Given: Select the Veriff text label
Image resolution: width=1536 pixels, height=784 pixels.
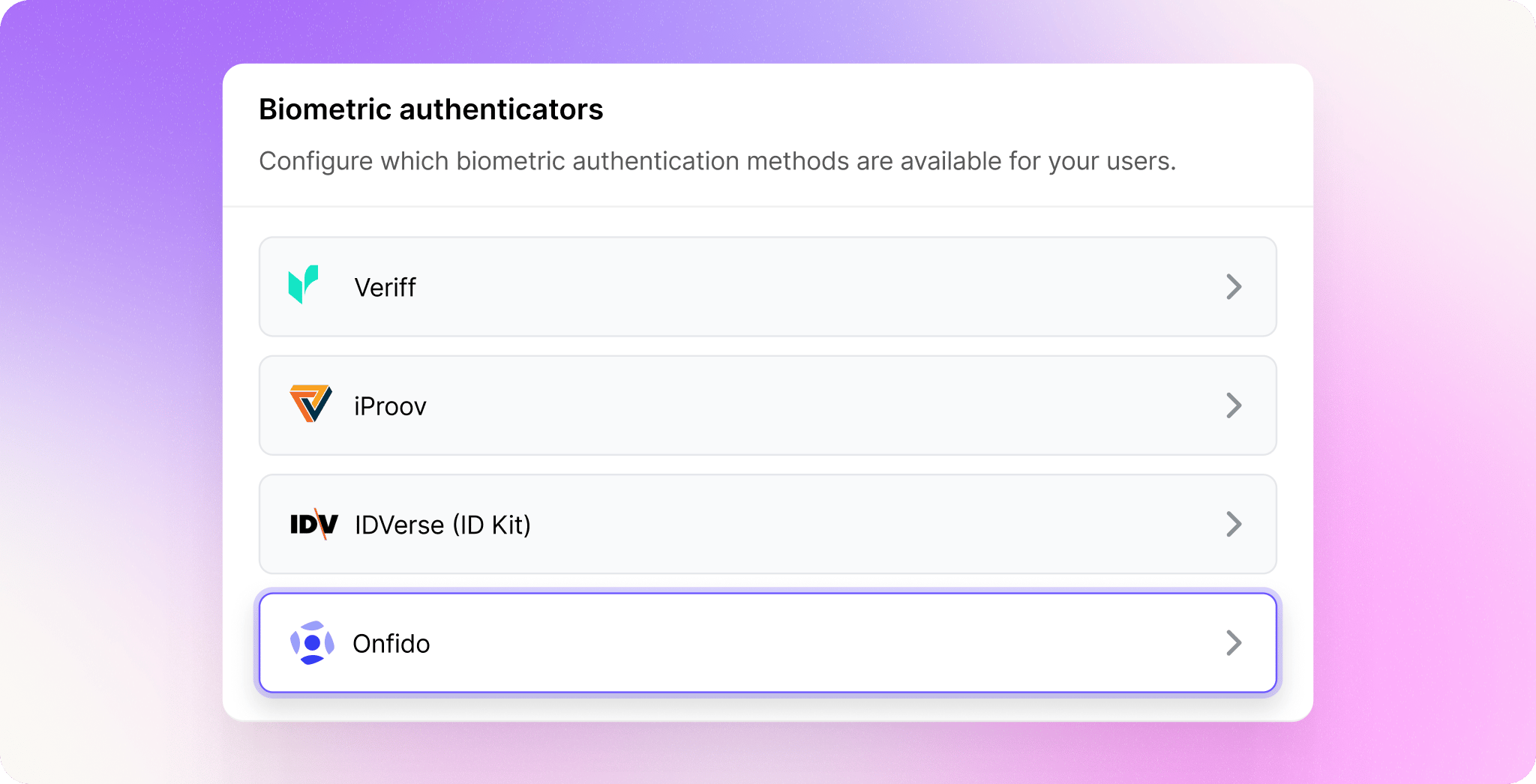Looking at the screenshot, I should [x=385, y=287].
